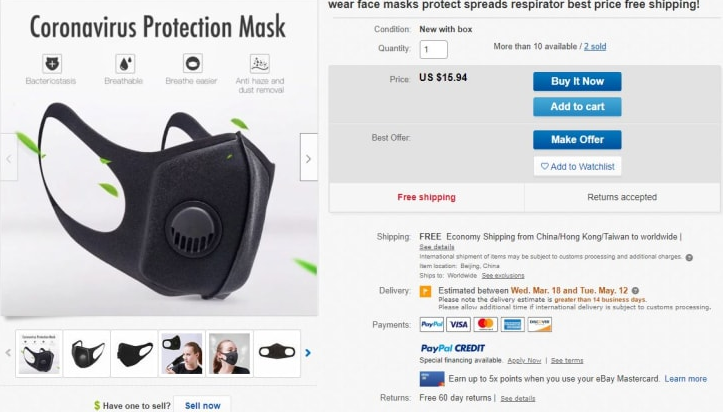Image resolution: width=723 pixels, height=416 pixels.
Task: Click the previous image arrow on main photo
Action: (x=9, y=157)
